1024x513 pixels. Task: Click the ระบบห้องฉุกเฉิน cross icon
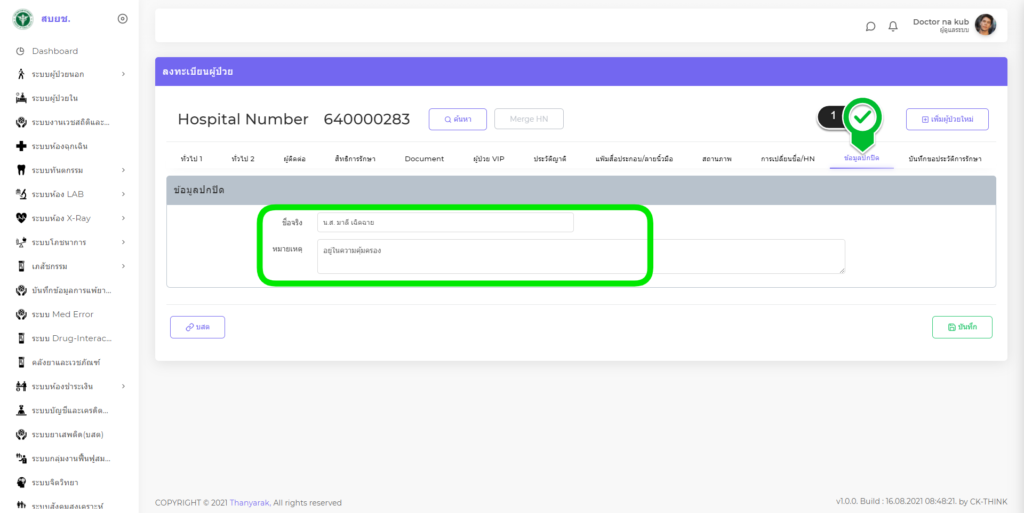21,146
